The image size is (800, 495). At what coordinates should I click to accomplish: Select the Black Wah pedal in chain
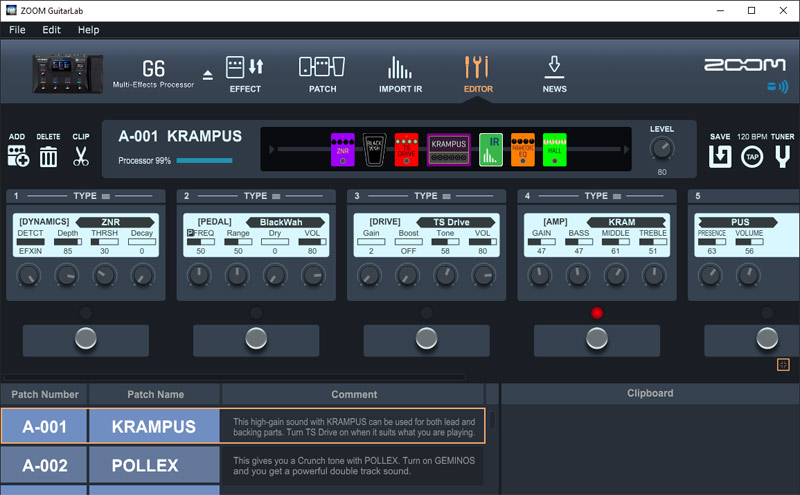coord(374,150)
